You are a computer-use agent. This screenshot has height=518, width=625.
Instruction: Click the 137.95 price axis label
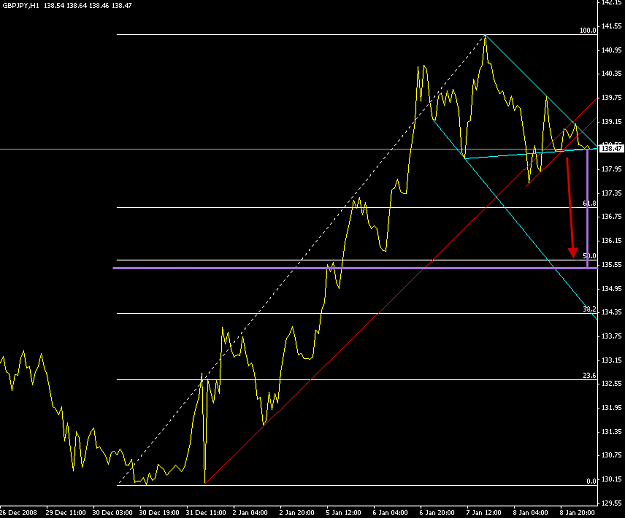point(611,169)
